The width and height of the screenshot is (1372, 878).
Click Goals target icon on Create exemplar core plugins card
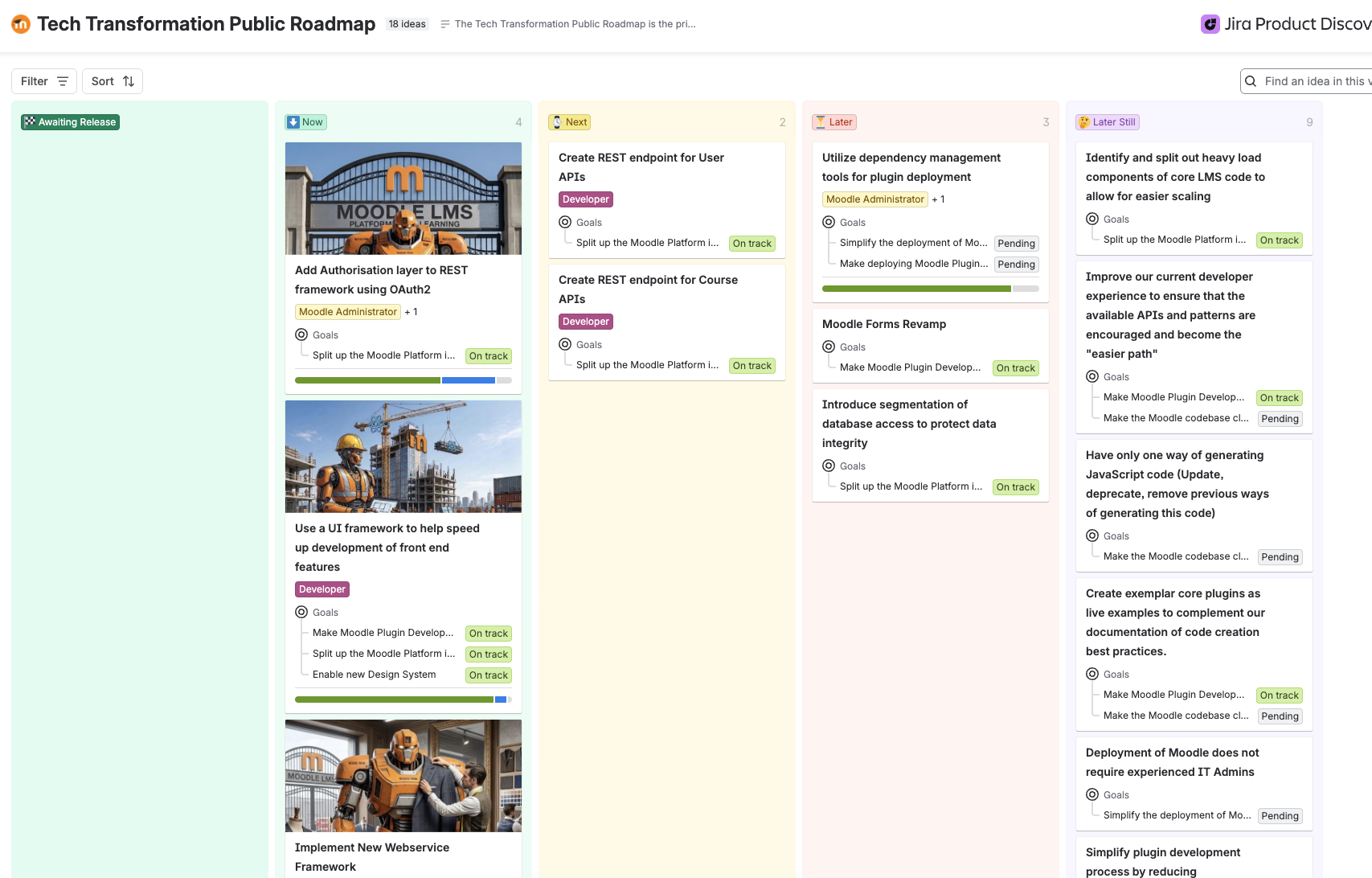point(1092,674)
